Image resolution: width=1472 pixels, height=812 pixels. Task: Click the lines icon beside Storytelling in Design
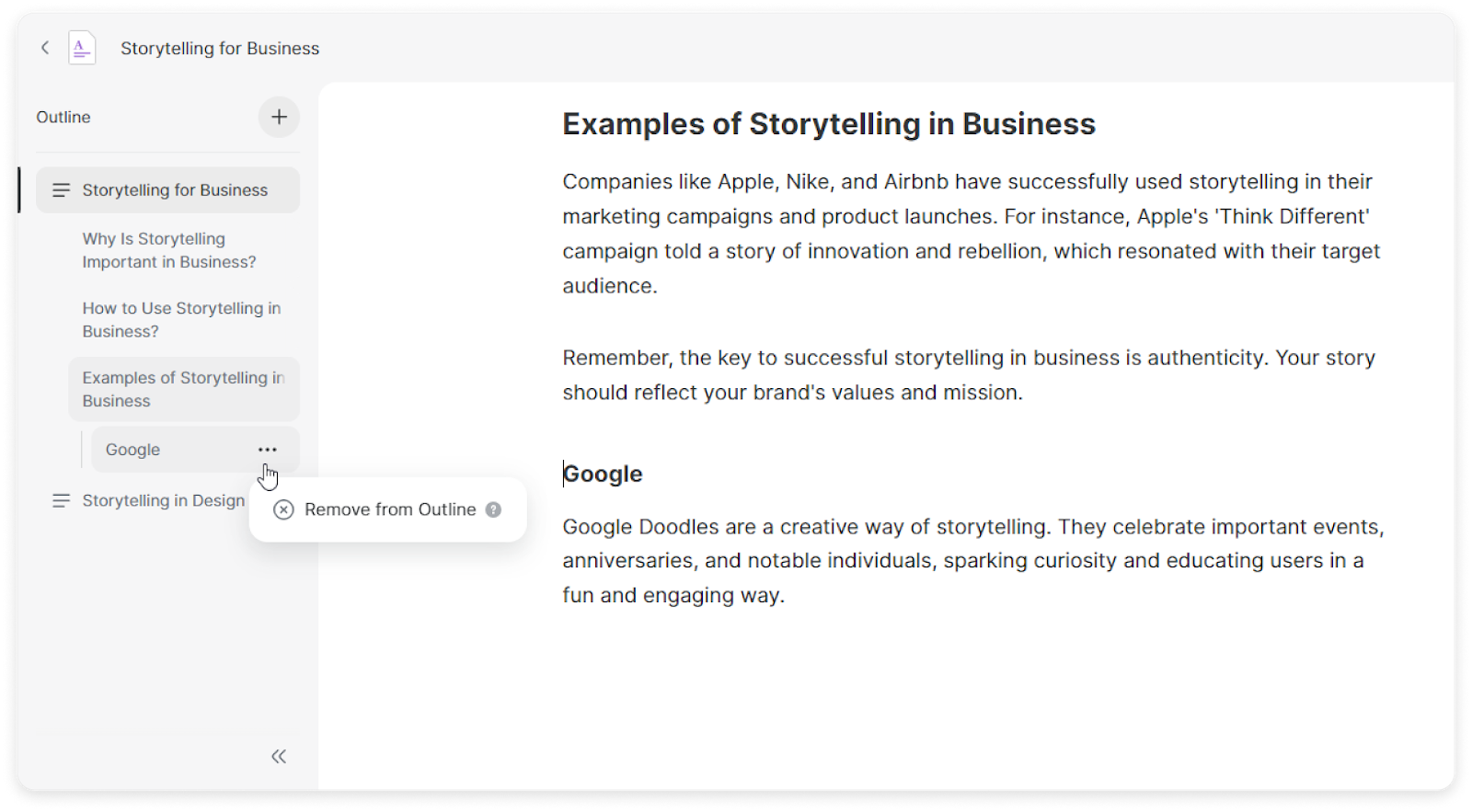pyautogui.click(x=61, y=501)
